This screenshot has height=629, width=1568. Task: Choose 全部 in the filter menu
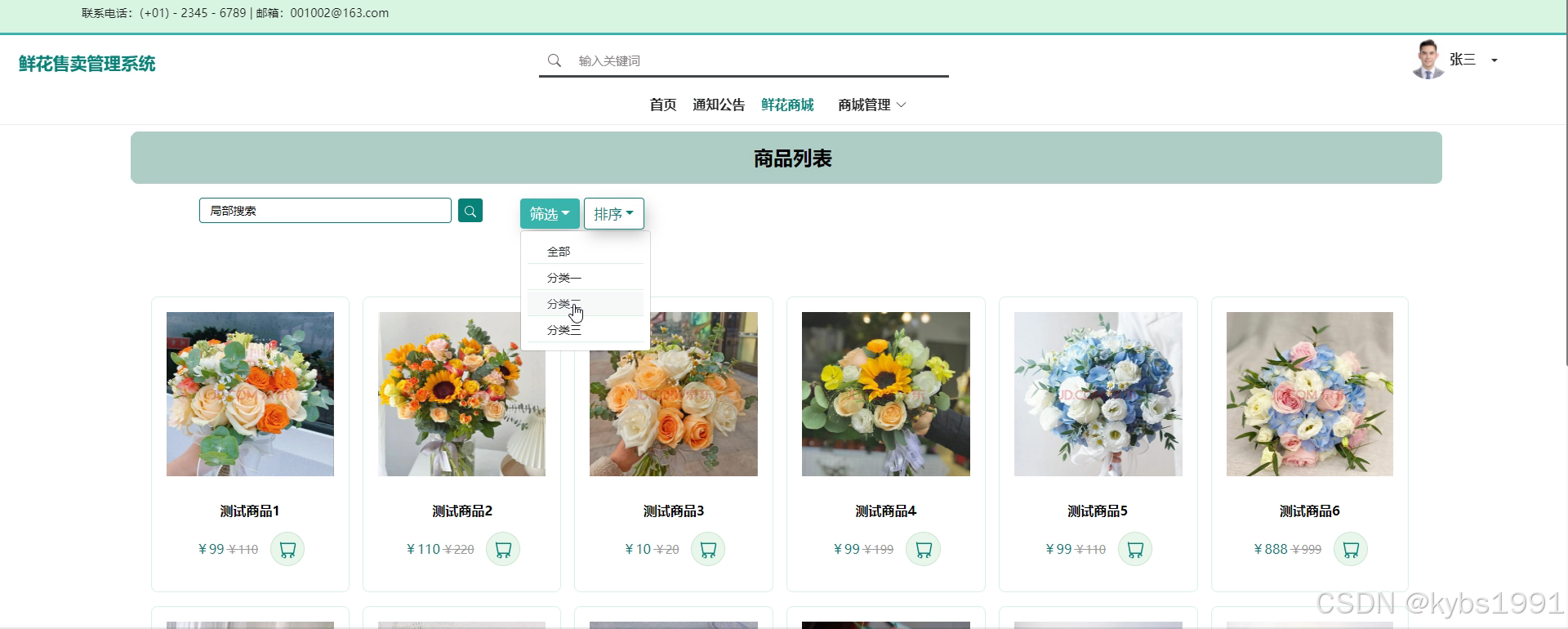[x=586, y=252]
